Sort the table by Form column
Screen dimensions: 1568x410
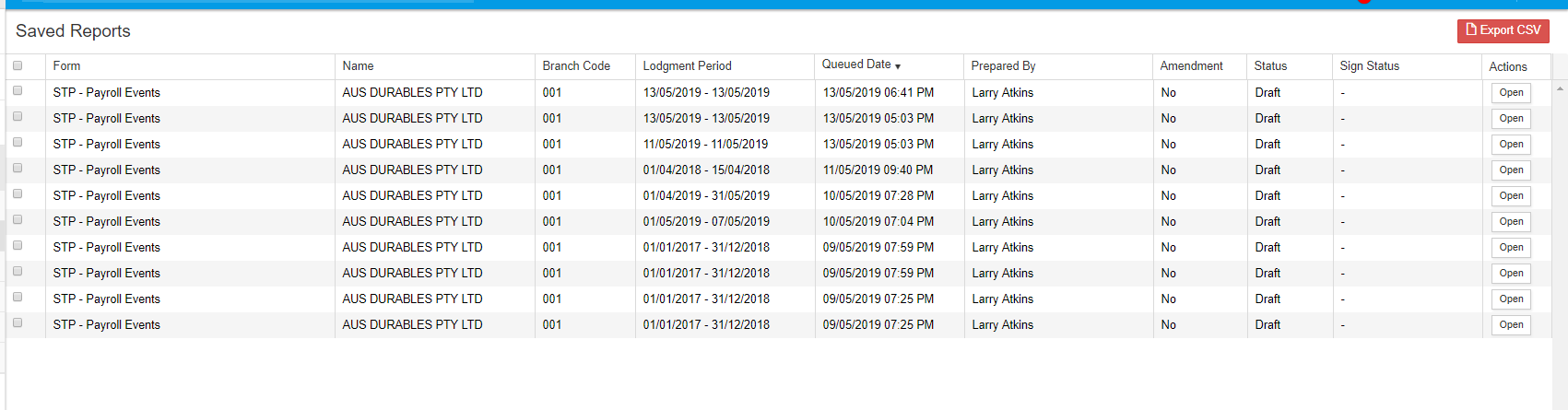(66, 66)
